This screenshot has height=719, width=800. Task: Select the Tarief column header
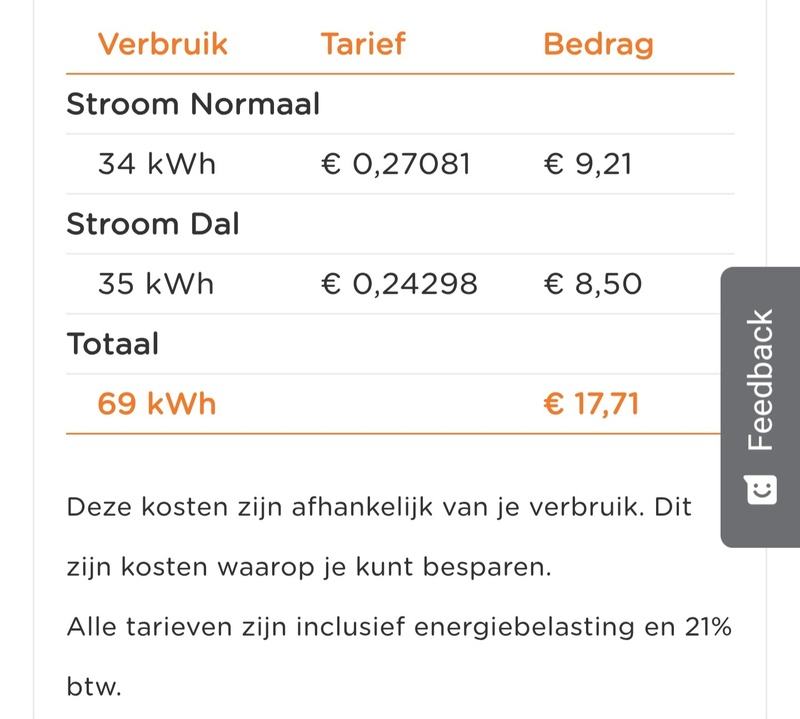[363, 44]
